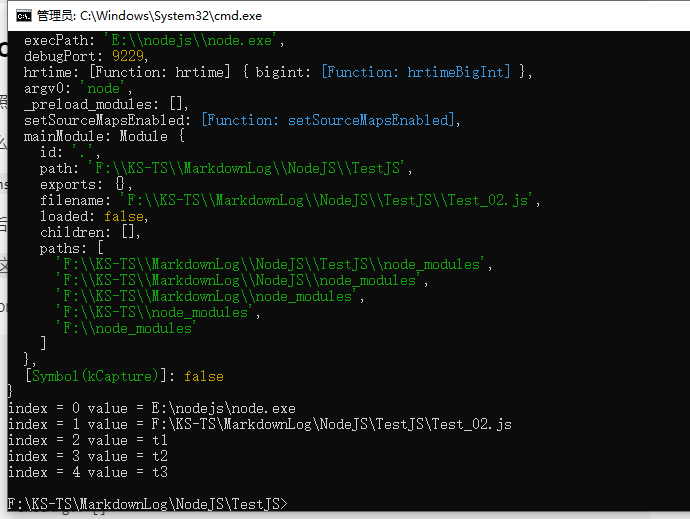This screenshot has height=519, width=690.
Task: Click the _preload_modules line
Action: click(106, 104)
